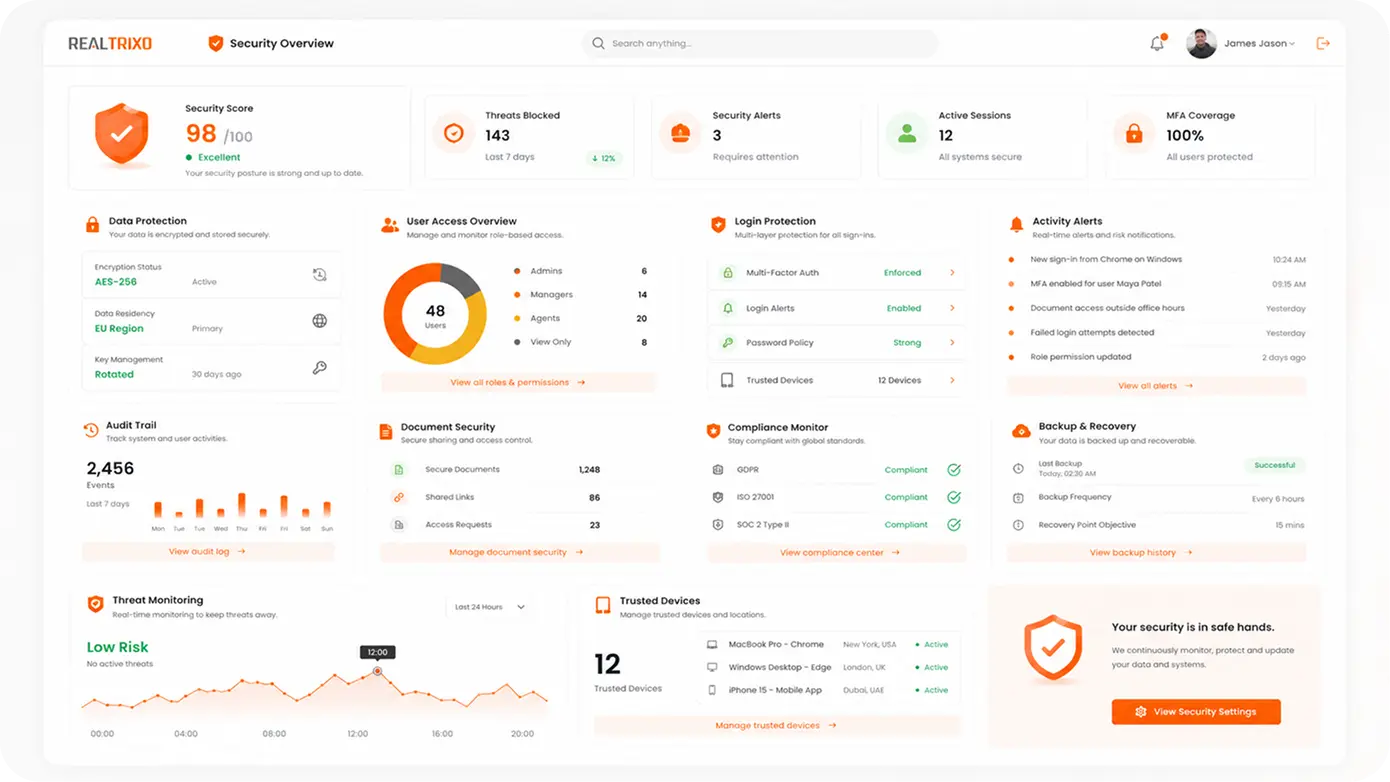The width and height of the screenshot is (1390, 782).
Task: Click the Data Residency globe icon
Action: click(x=320, y=321)
